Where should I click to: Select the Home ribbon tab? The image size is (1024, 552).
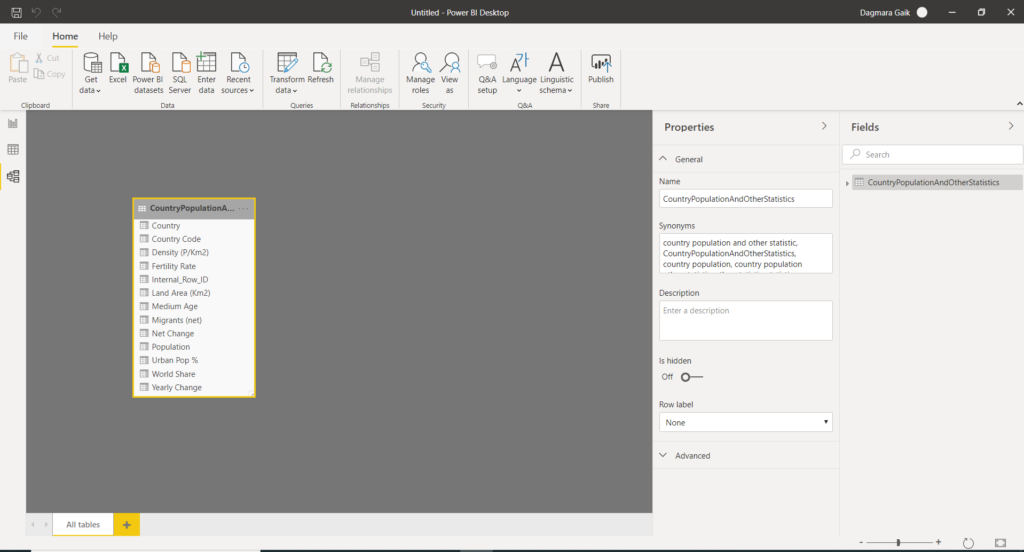pyautogui.click(x=65, y=37)
